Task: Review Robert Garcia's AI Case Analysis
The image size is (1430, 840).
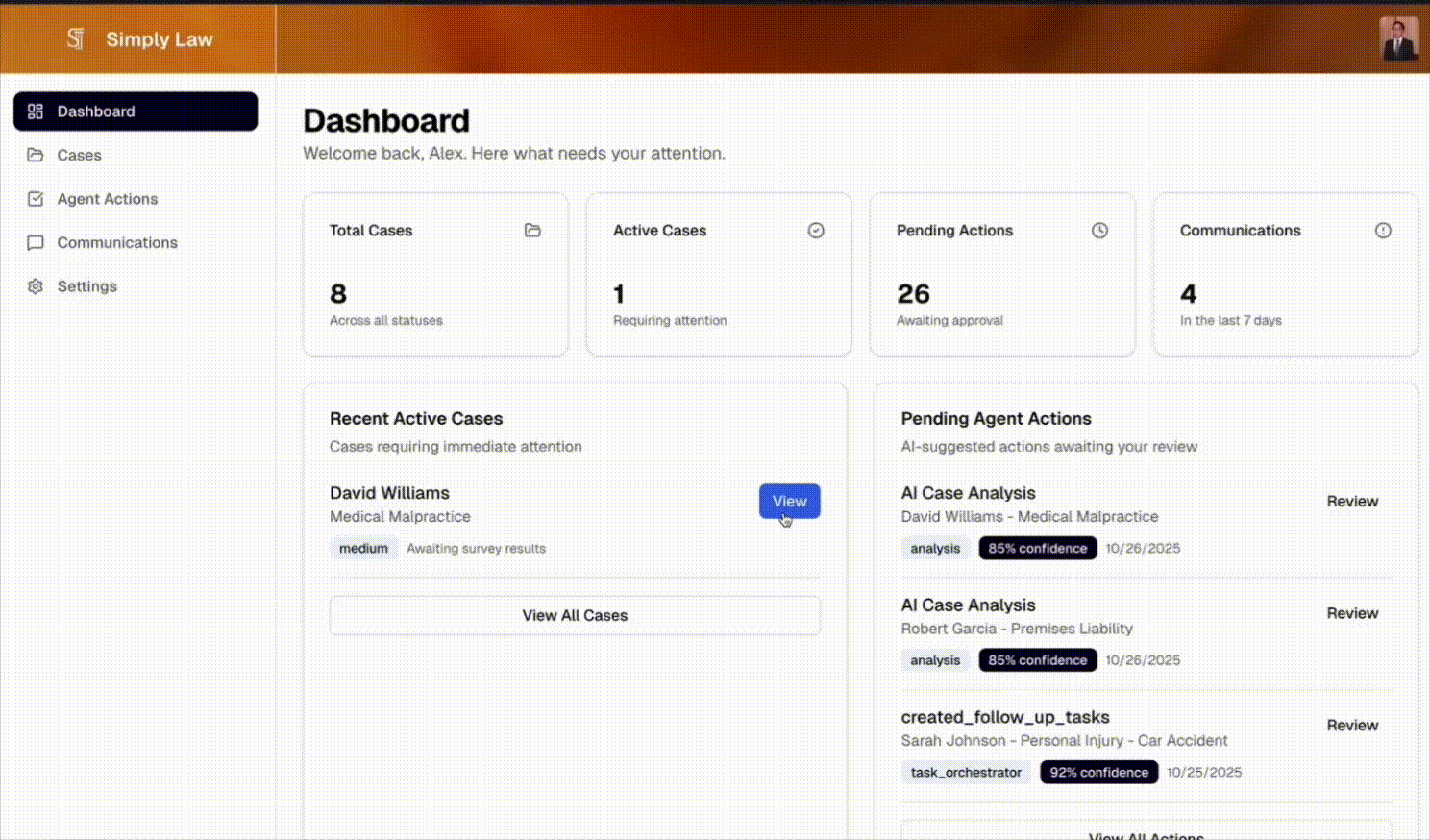Action: coord(1351,613)
